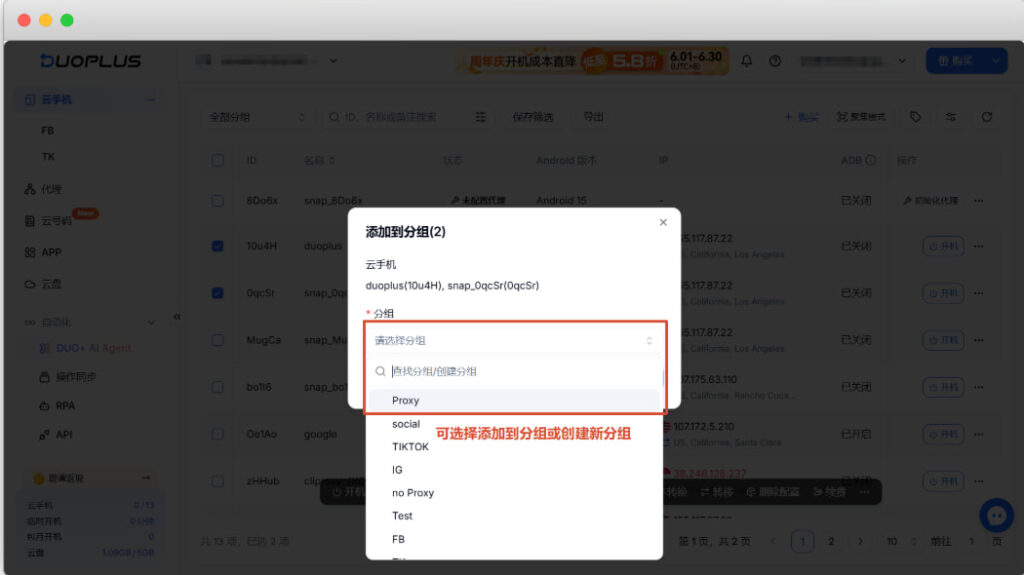
Task: Open 代理 in the sidebar
Action: click(44, 189)
